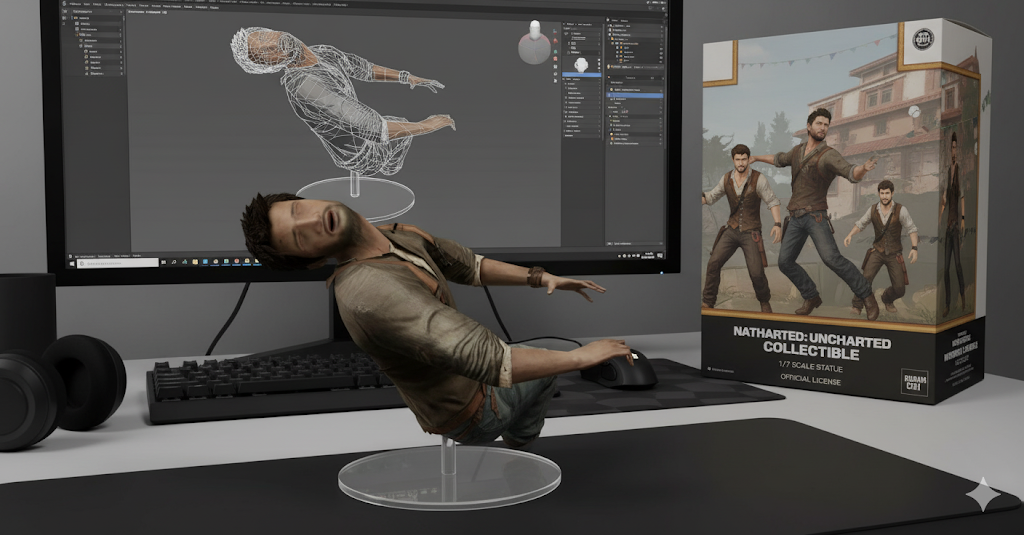Click the magnifier search icon on the taskbar

174,263
